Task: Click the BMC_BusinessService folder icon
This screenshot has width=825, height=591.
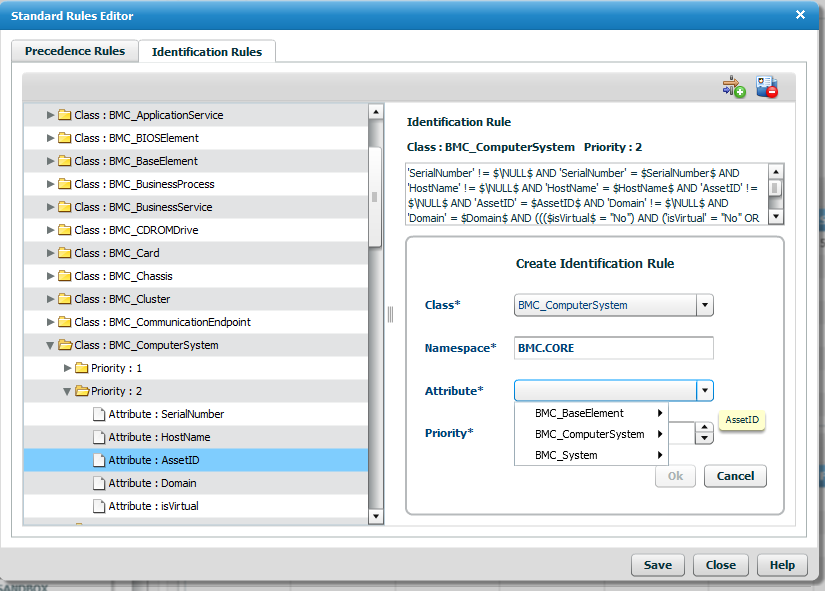Action: [65, 207]
